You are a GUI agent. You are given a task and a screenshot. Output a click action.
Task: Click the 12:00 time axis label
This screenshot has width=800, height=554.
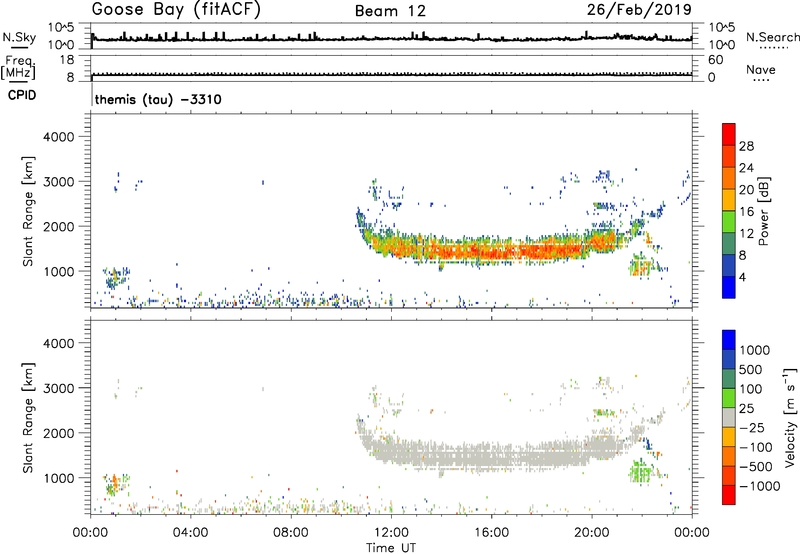coord(391,533)
